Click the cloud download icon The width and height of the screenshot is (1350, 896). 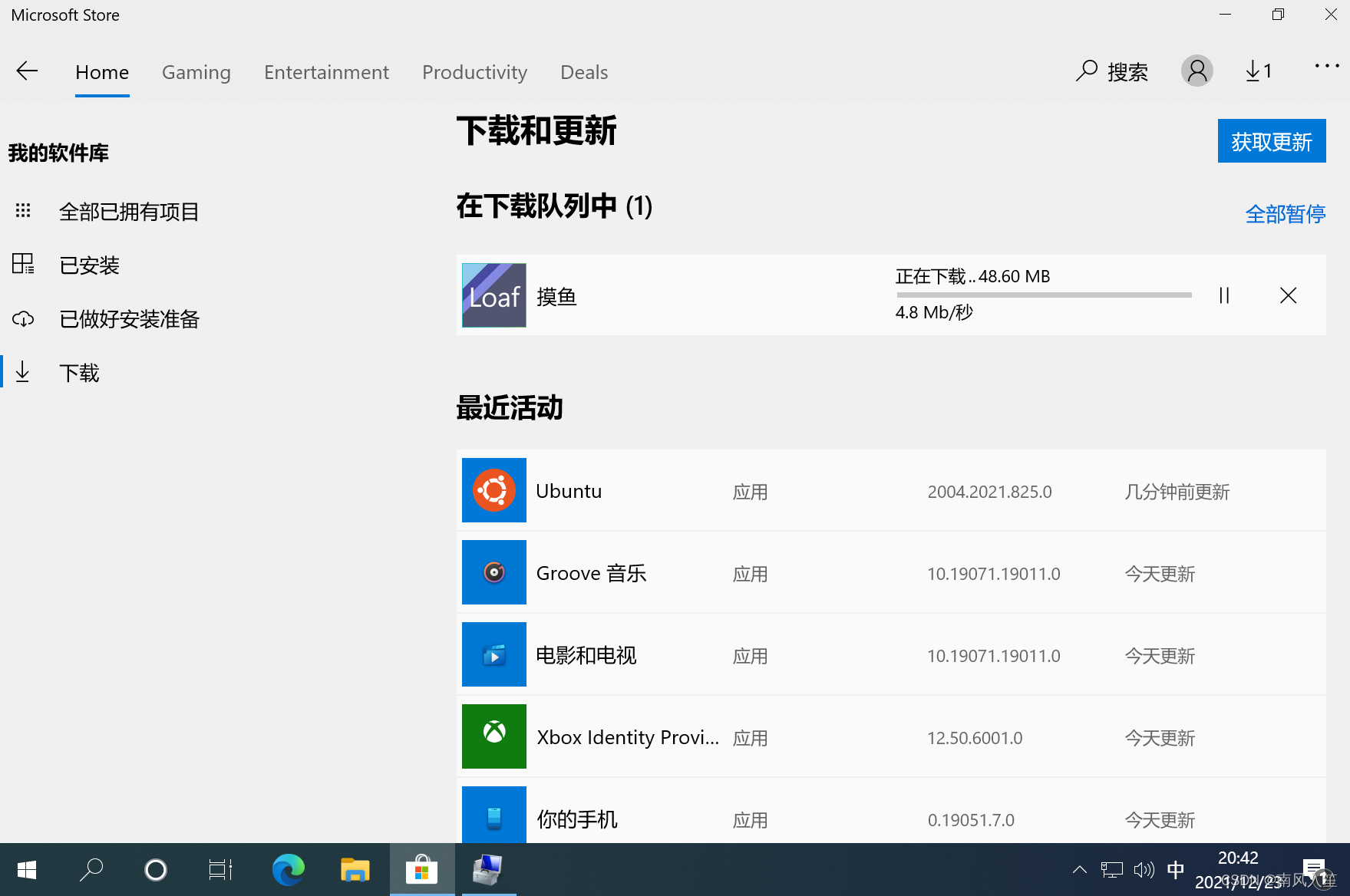tap(23, 318)
